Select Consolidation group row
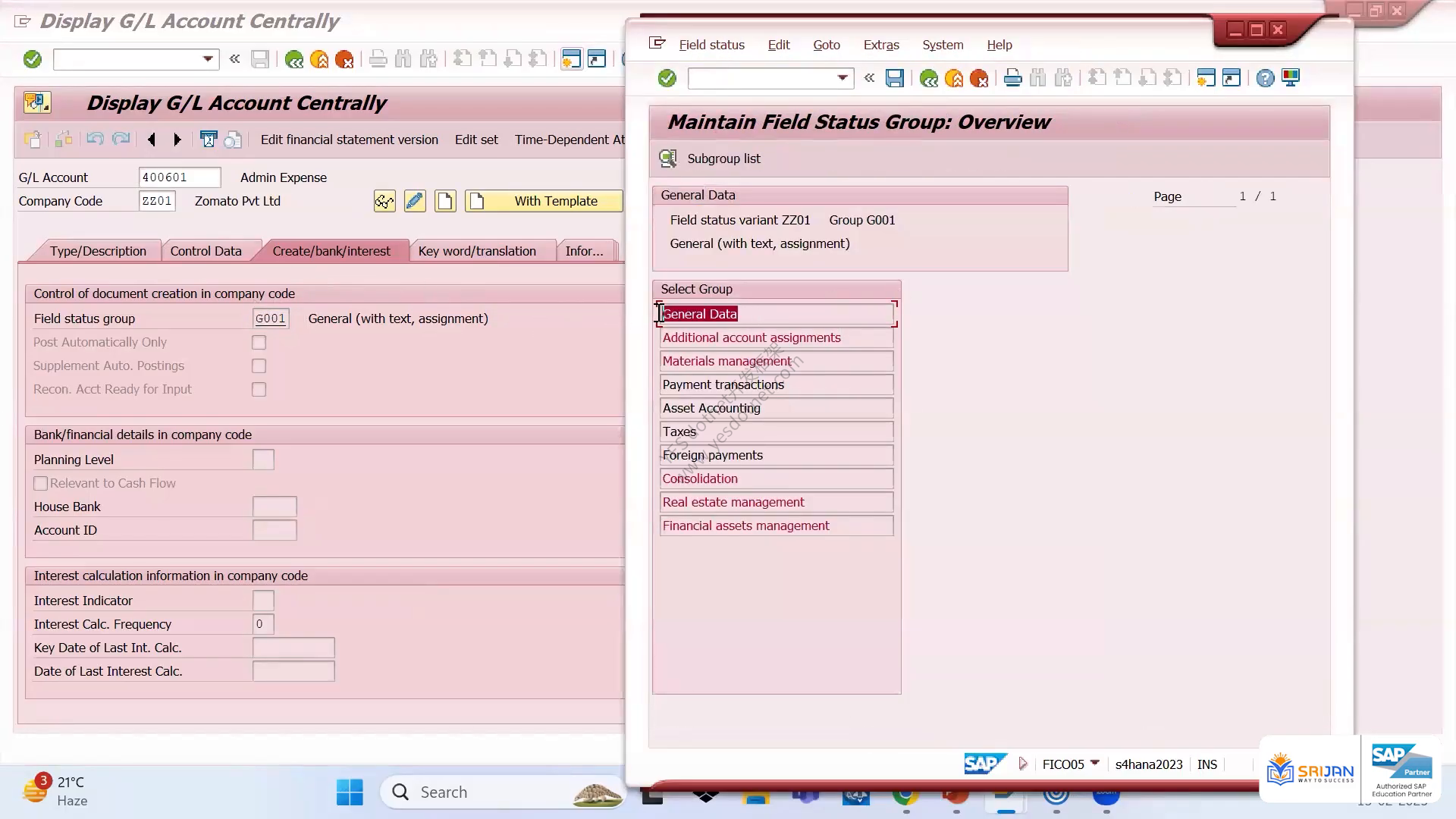 tap(777, 479)
